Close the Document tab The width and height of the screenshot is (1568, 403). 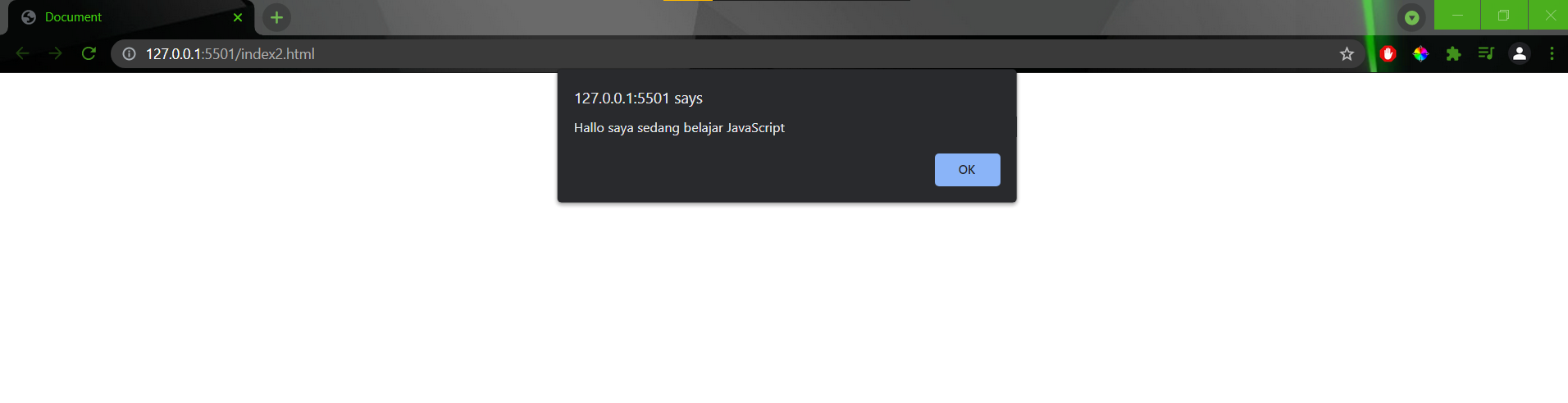(x=238, y=17)
